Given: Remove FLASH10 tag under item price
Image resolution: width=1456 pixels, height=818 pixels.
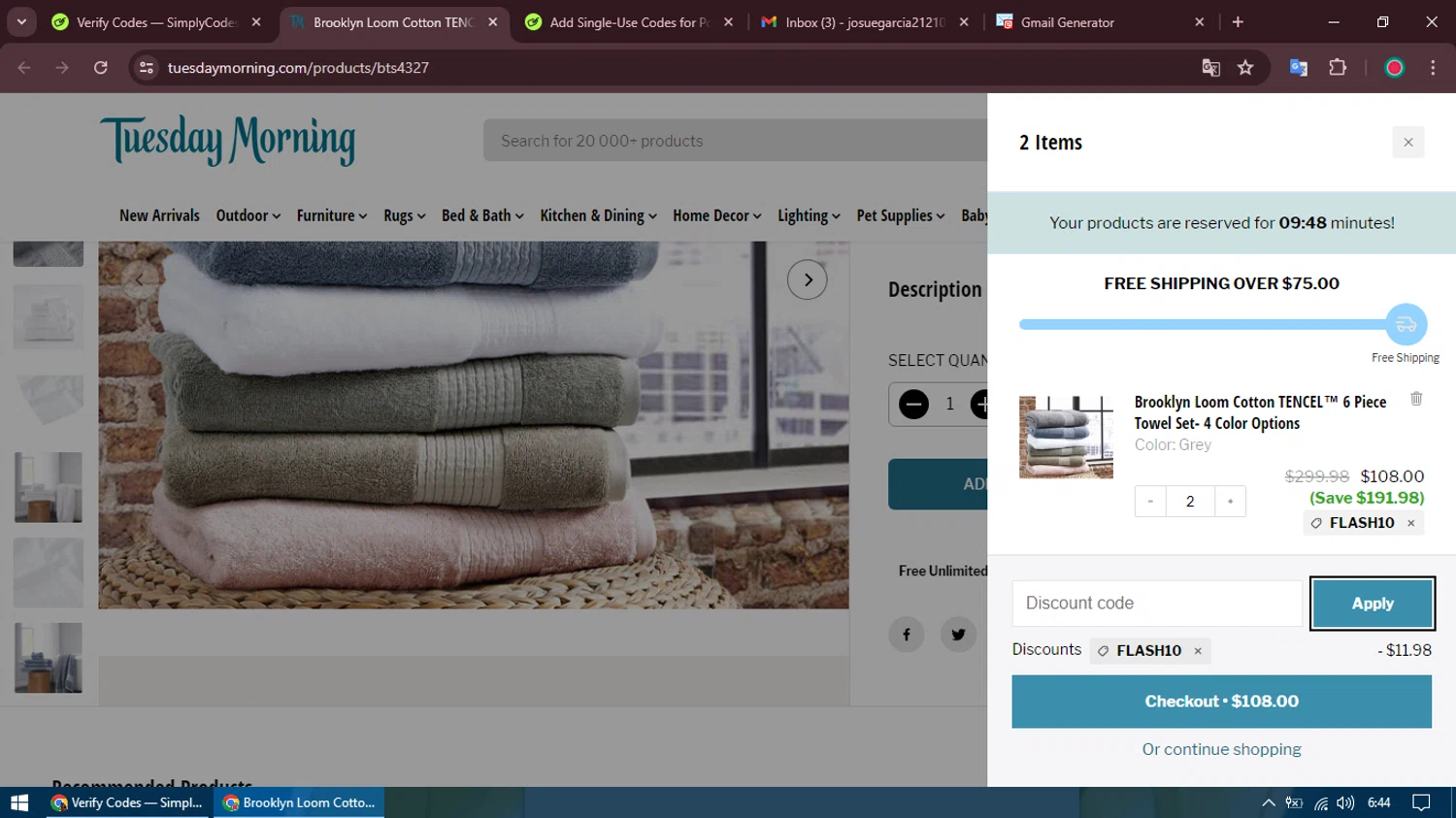Looking at the screenshot, I should click(1411, 523).
